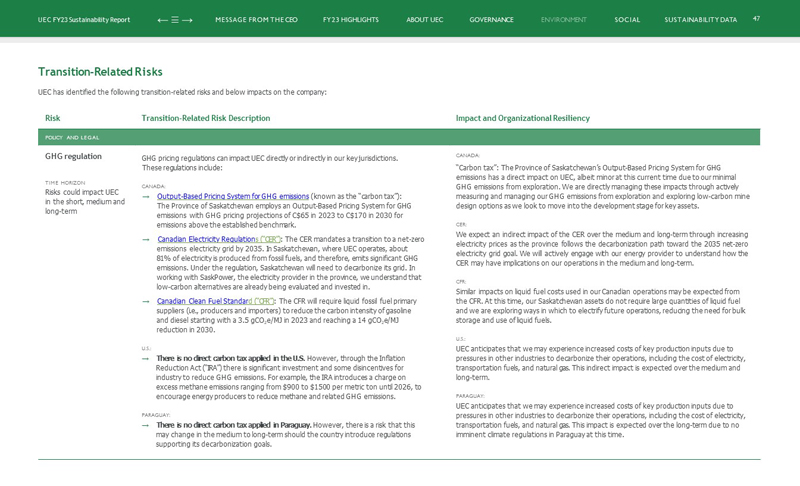
Task: Open Message from the CEO section
Action: point(256,20)
